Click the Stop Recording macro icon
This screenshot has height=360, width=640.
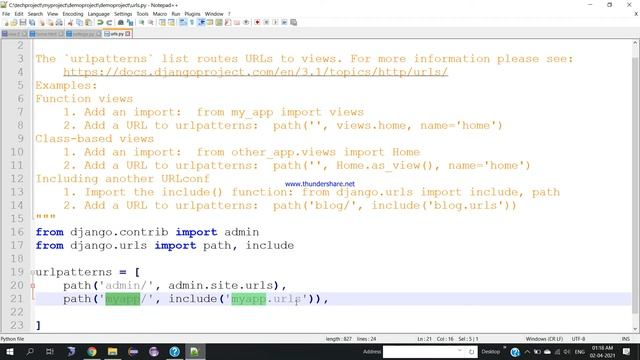coord(266,22)
